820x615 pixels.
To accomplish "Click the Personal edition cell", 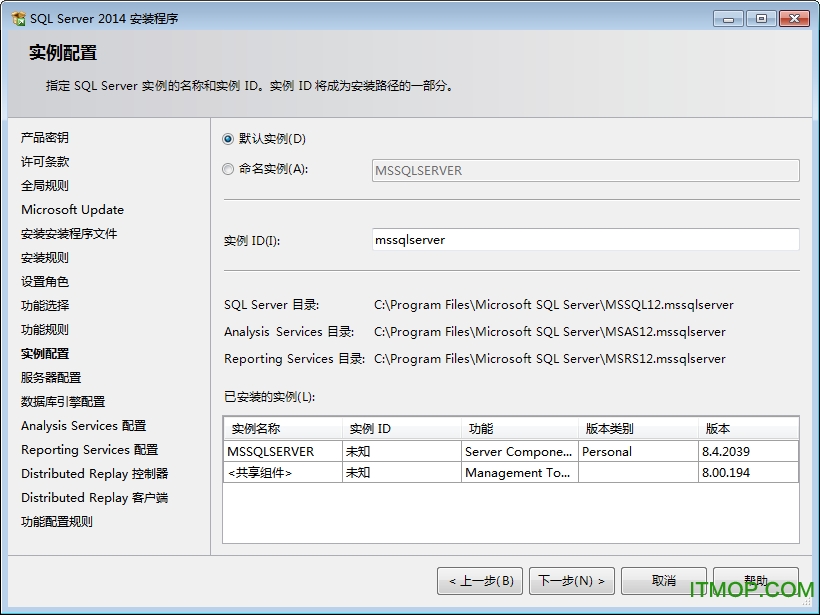I will (x=638, y=451).
